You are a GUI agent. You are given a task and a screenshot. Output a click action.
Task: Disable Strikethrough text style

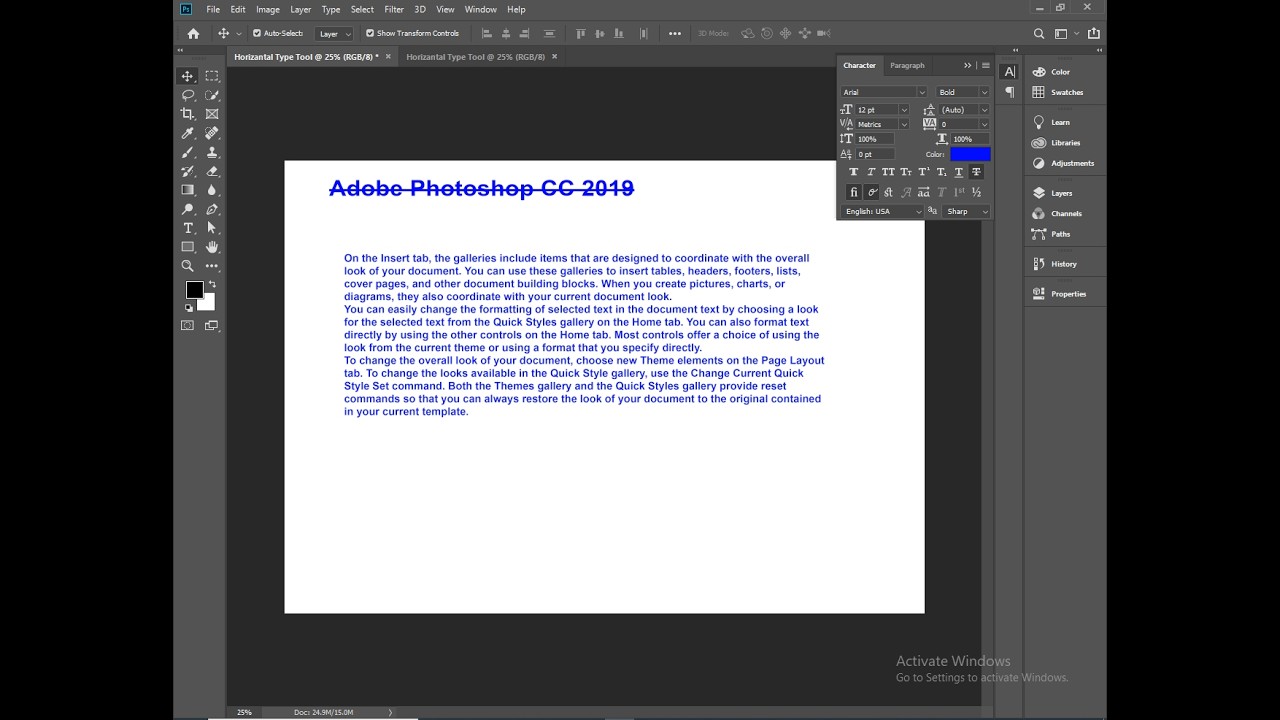pyautogui.click(x=976, y=172)
